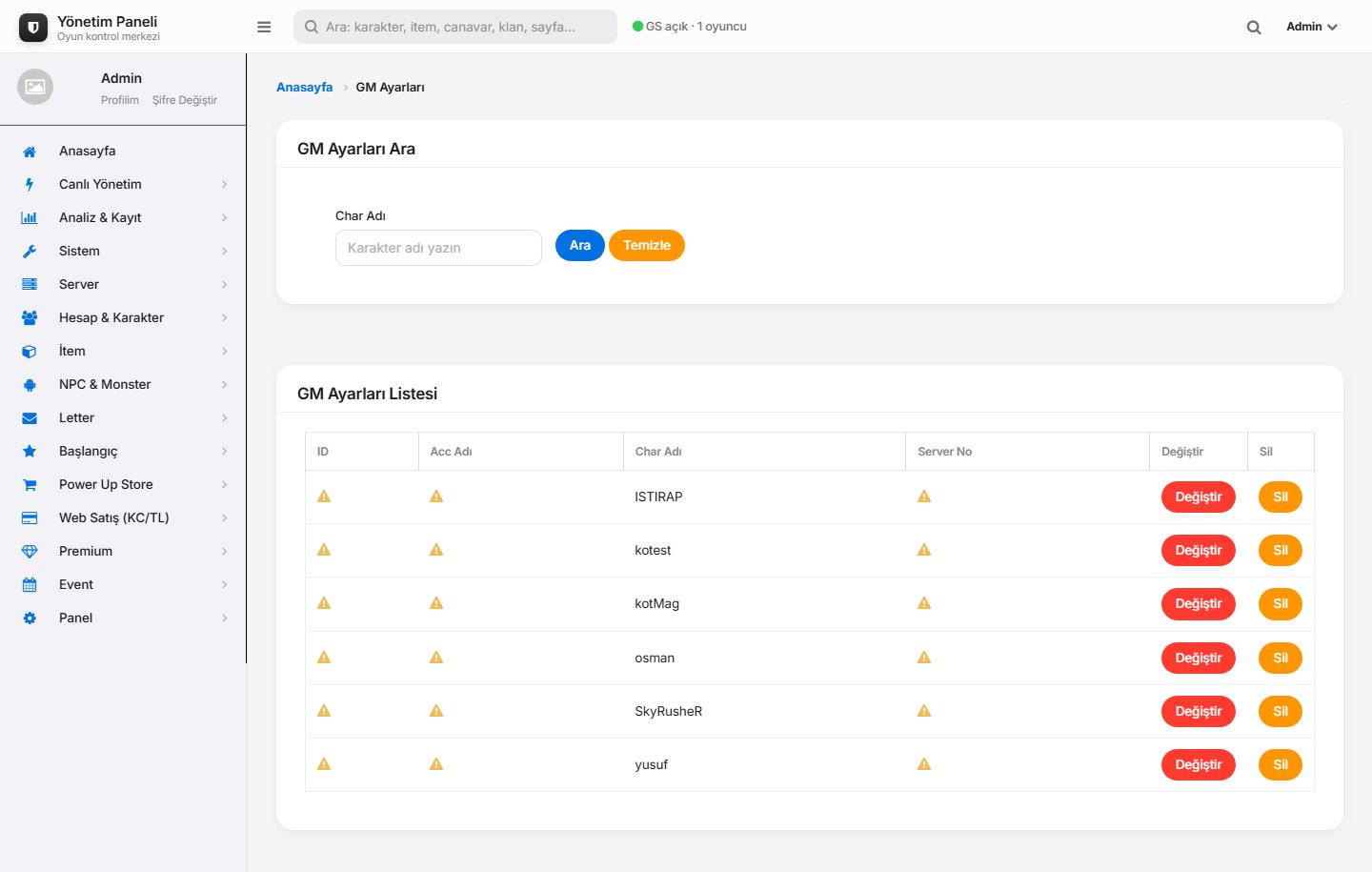
Task: Click the Yönetim Paneli shield logo
Action: [33, 28]
